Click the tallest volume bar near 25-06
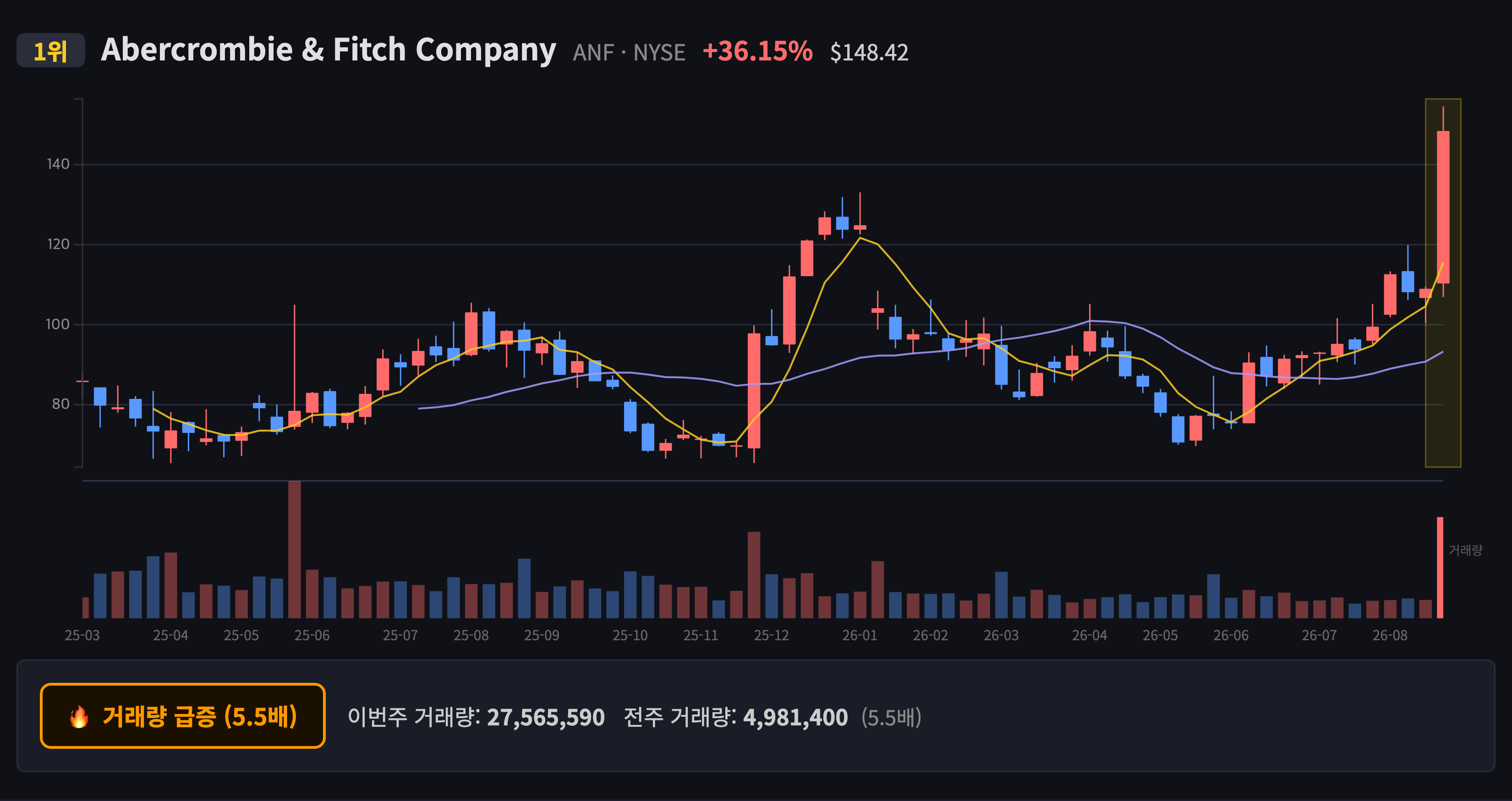Viewport: 1512px width, 801px height. coord(295,549)
